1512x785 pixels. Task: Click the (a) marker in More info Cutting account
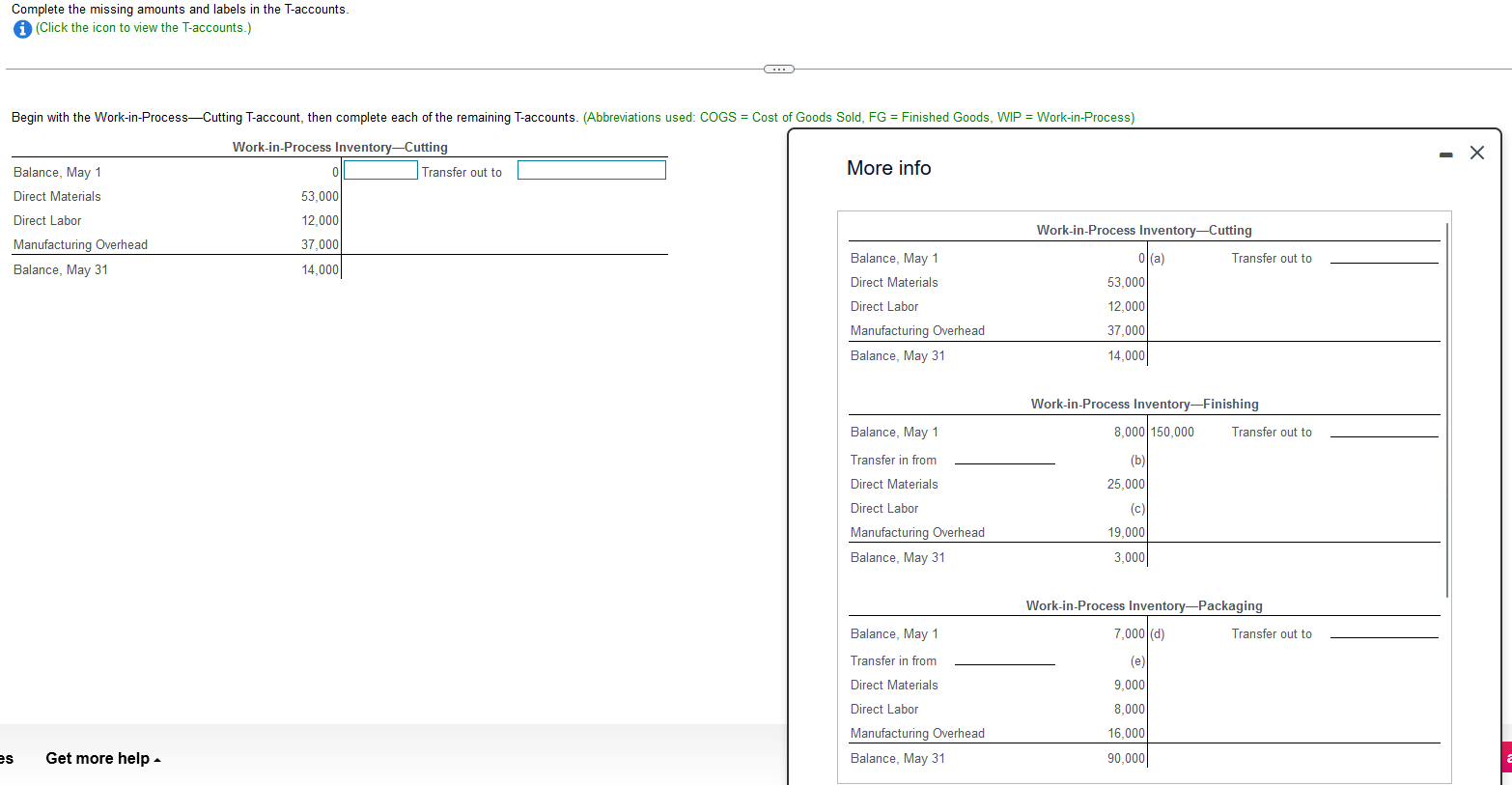tap(1158, 259)
